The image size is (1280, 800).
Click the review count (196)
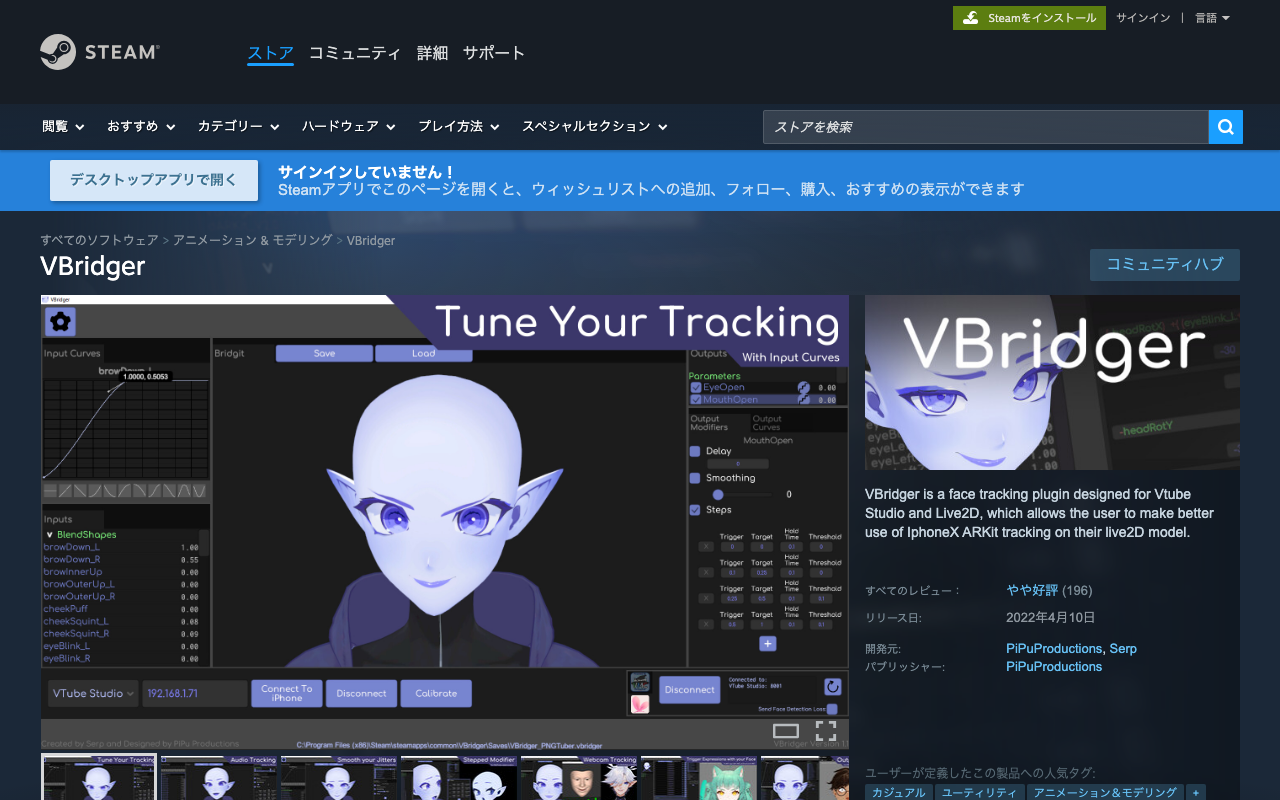click(x=1077, y=591)
